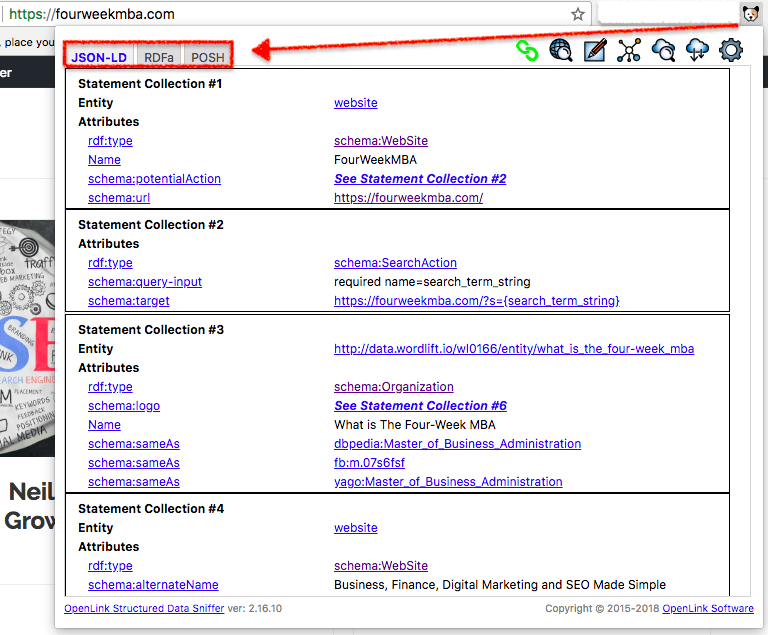Viewport: 768px width, 635px height.
Task: Open fb:m.07s6fsf link
Action: (x=369, y=463)
